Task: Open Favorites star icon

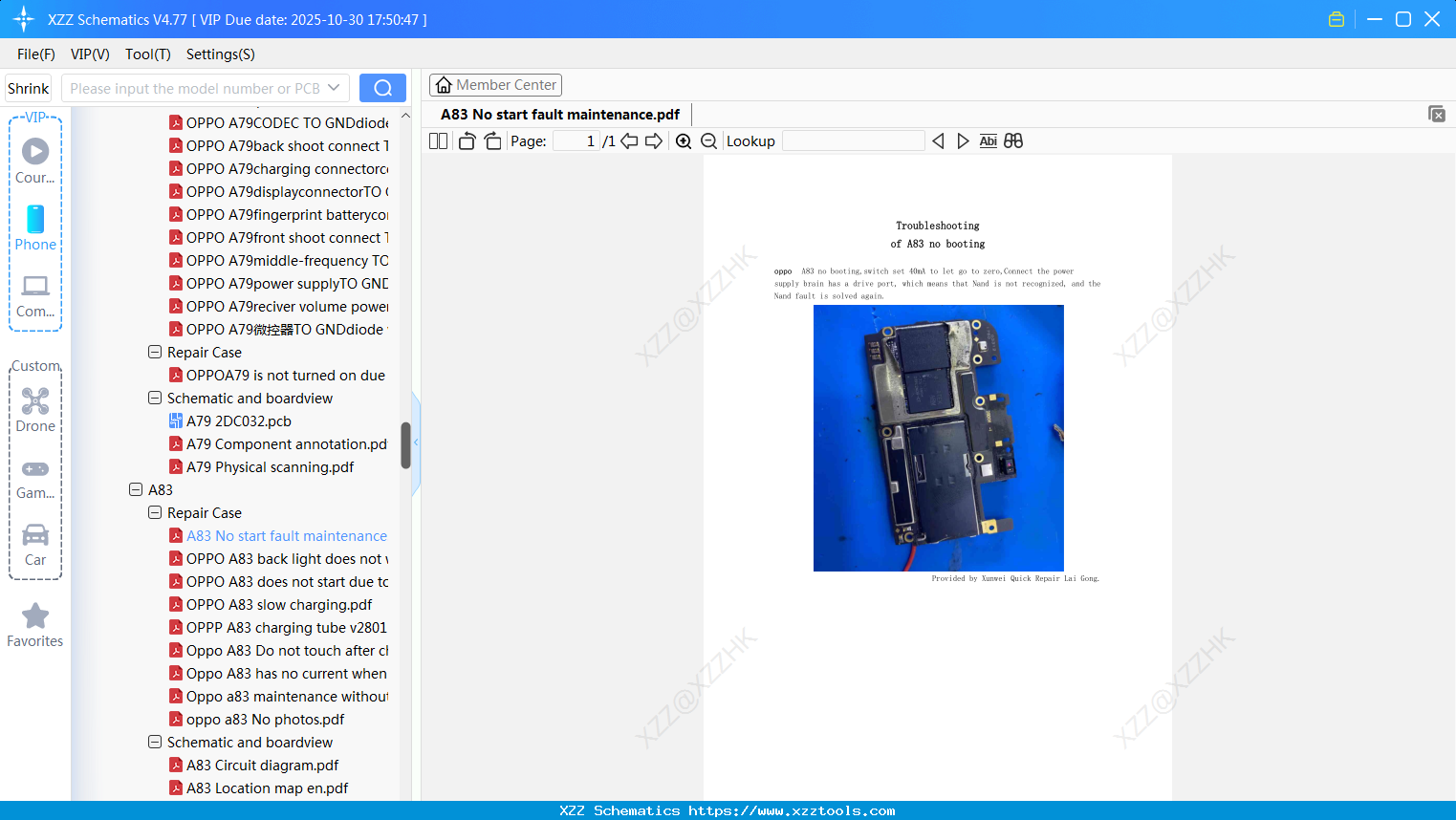Action: tap(35, 625)
